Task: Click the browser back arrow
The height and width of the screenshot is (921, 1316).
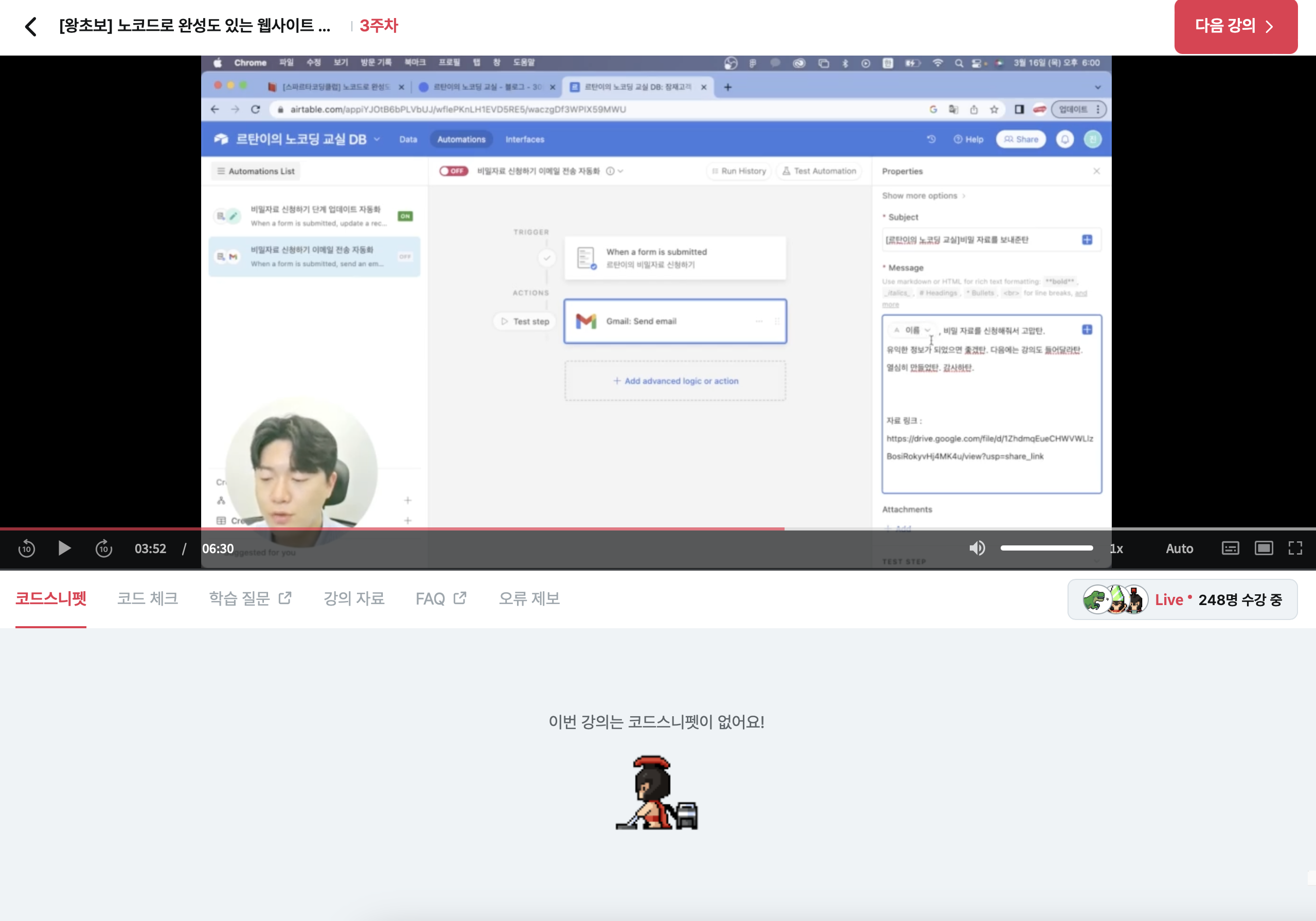Action: (x=215, y=110)
